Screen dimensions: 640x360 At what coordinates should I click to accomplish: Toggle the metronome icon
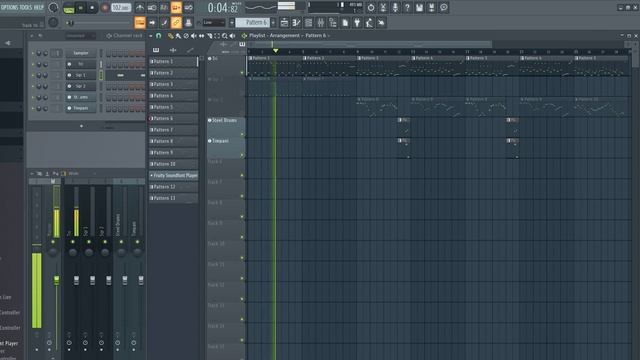point(140,7)
